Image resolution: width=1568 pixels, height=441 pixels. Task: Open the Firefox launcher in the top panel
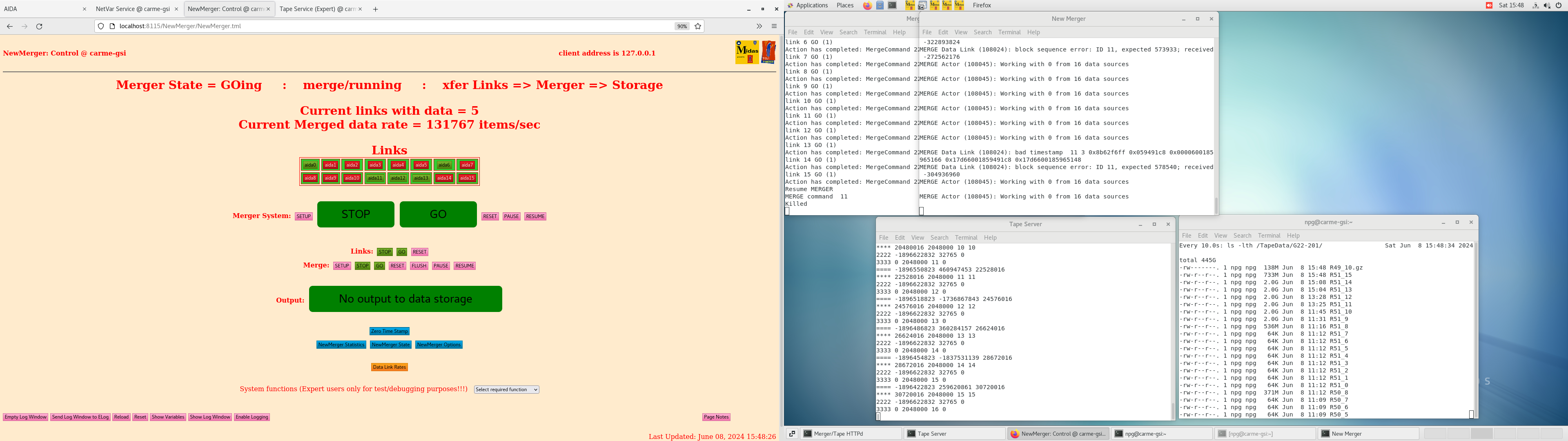867,5
